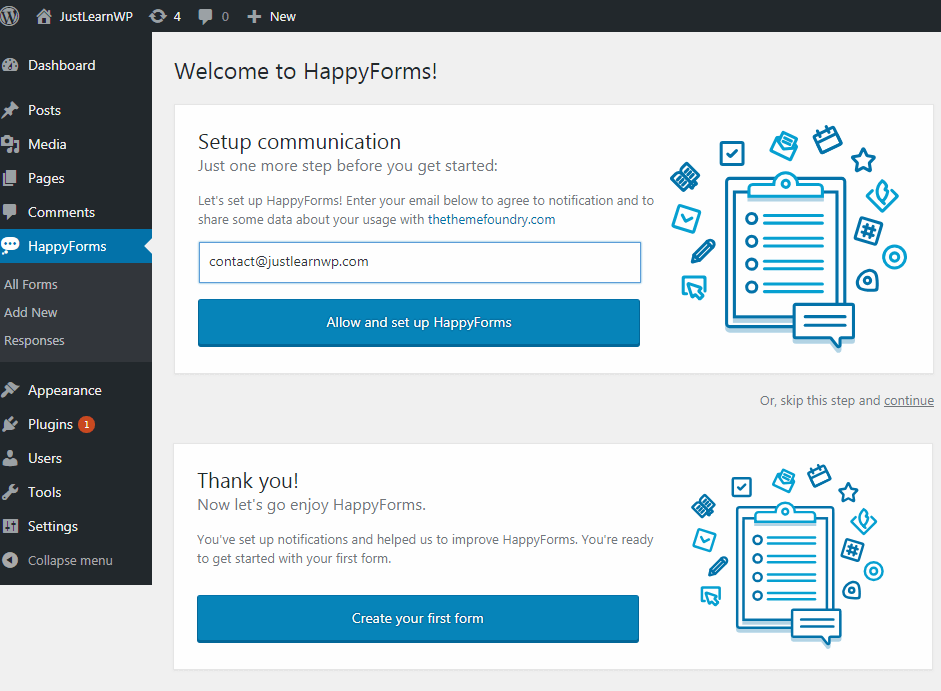Choose Add New under HappyForms
The width and height of the screenshot is (941, 691).
(x=31, y=313)
